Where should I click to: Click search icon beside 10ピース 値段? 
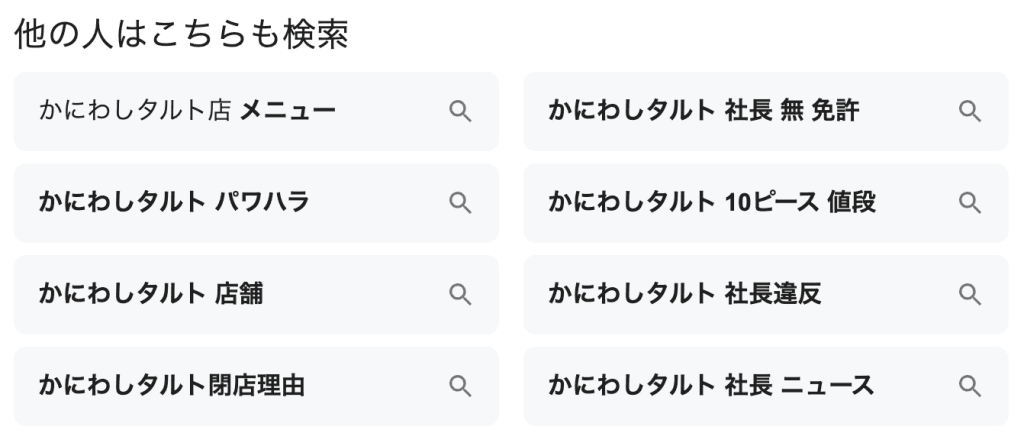pyautogui.click(x=970, y=203)
